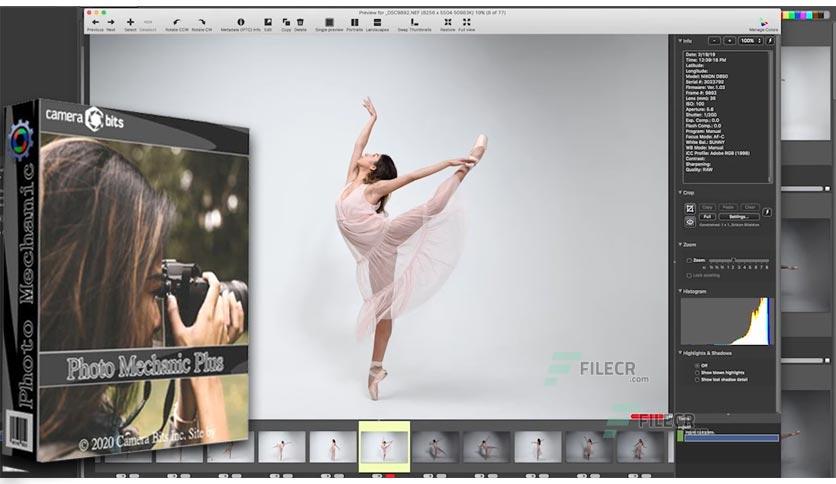
Task: Enable the Zoom checkbox
Action: click(689, 261)
